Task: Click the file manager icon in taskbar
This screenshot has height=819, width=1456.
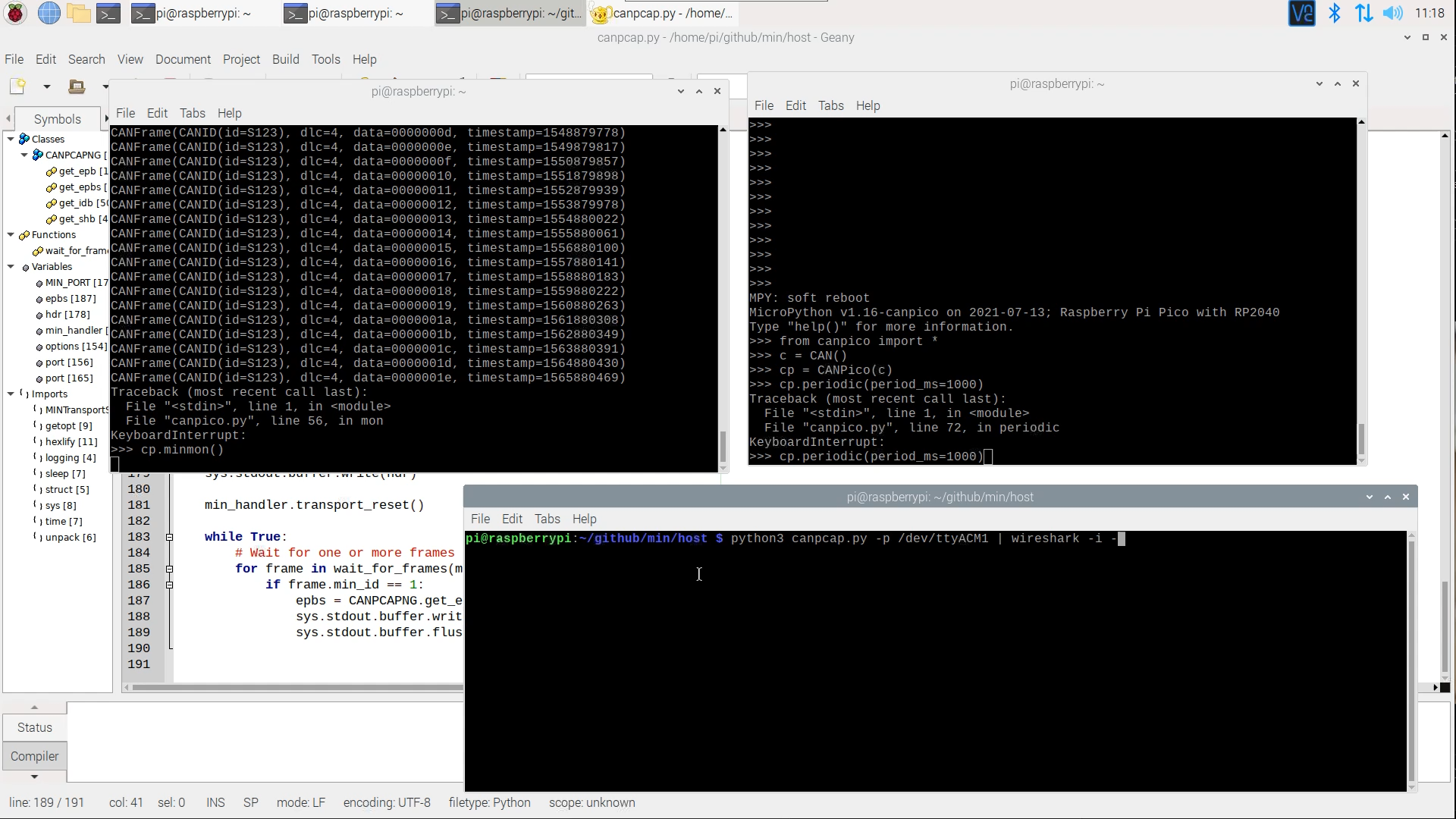Action: coord(78,13)
